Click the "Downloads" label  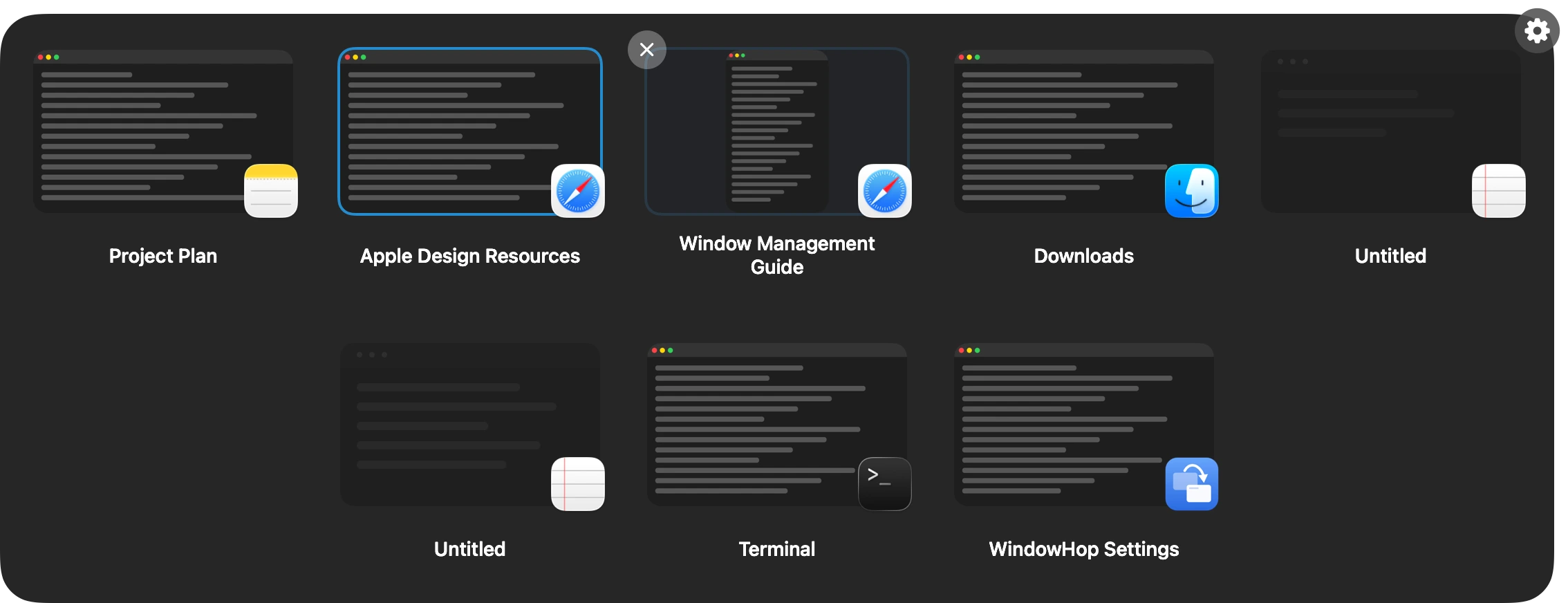pos(1084,256)
